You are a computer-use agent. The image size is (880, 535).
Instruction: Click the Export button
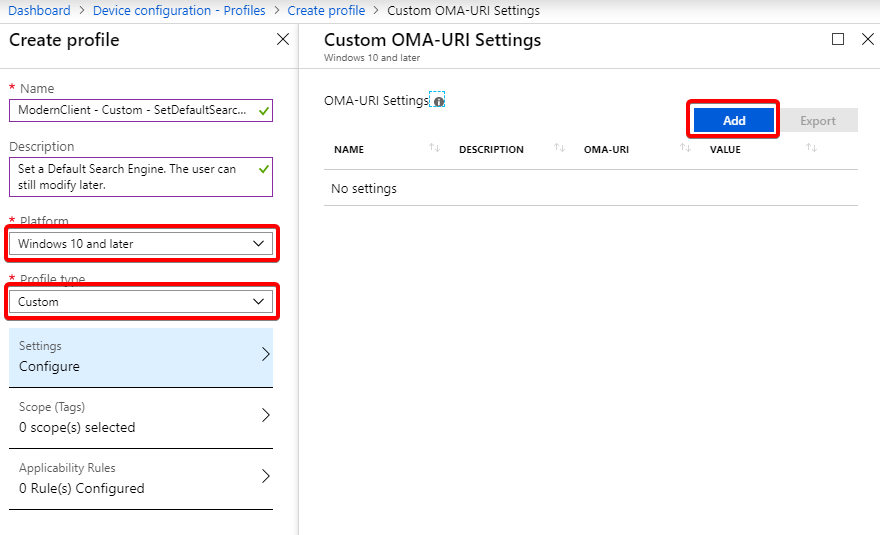click(817, 121)
